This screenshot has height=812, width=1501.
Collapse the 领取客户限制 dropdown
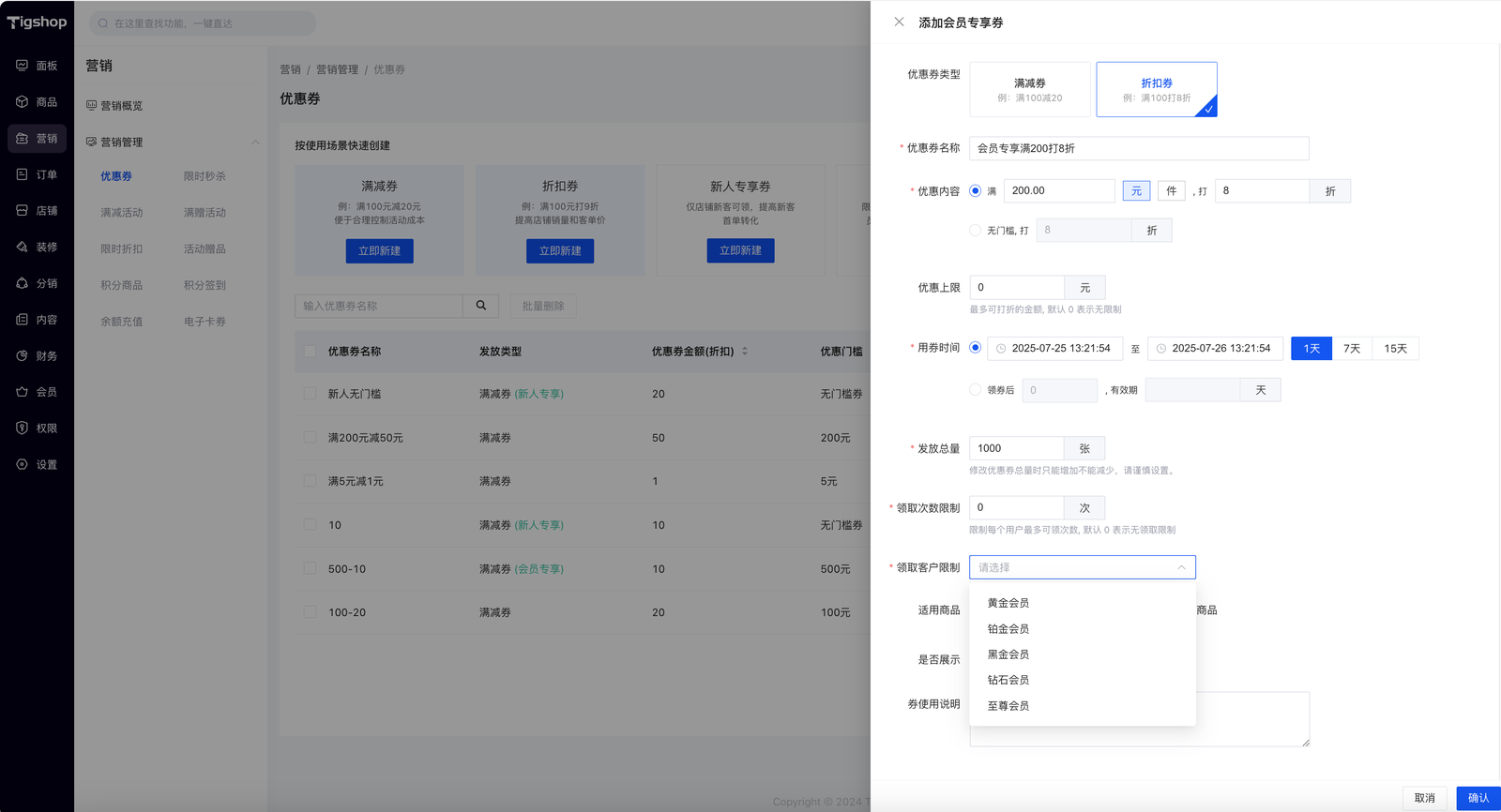[x=1181, y=567]
